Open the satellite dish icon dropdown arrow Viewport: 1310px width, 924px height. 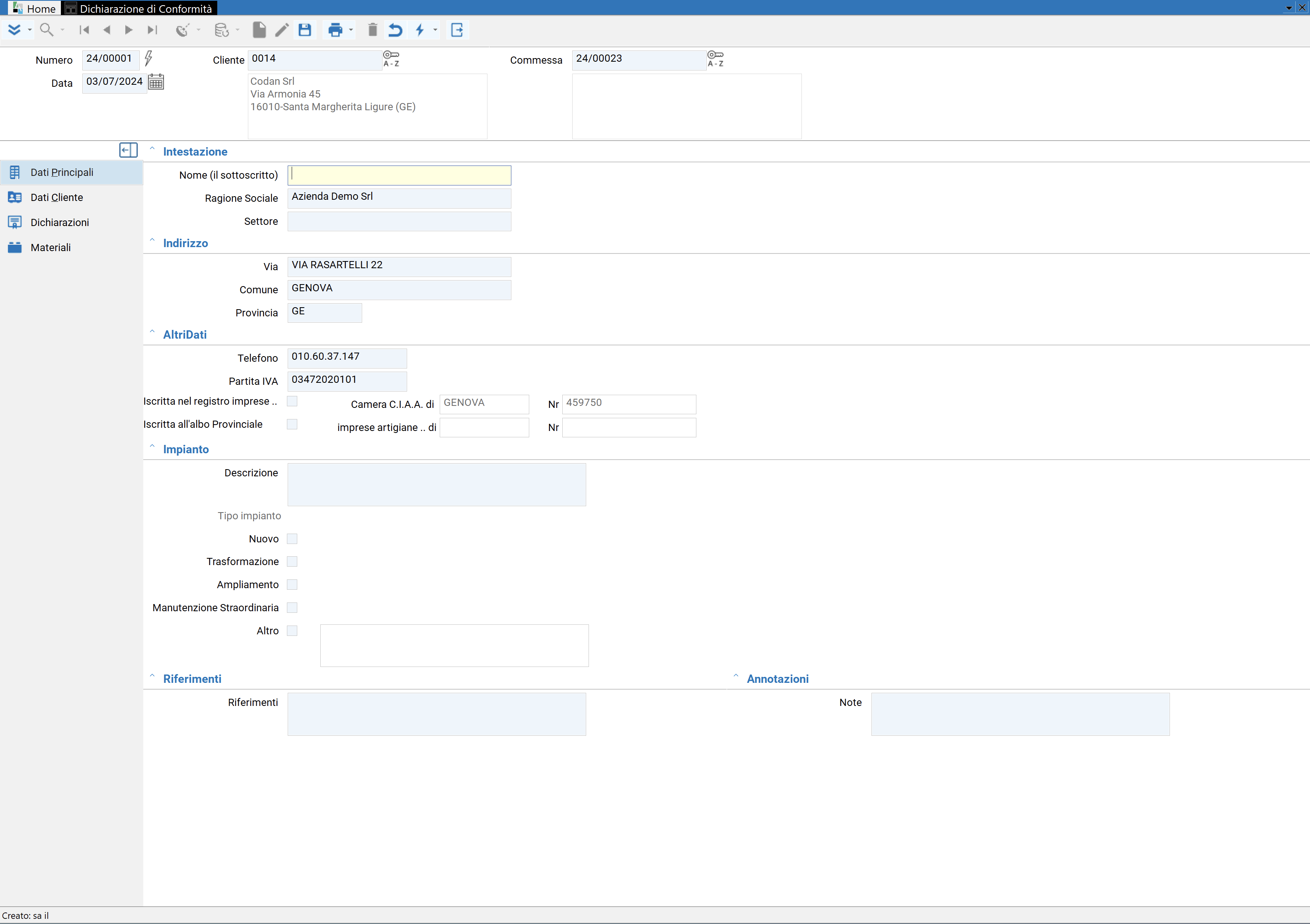[199, 30]
